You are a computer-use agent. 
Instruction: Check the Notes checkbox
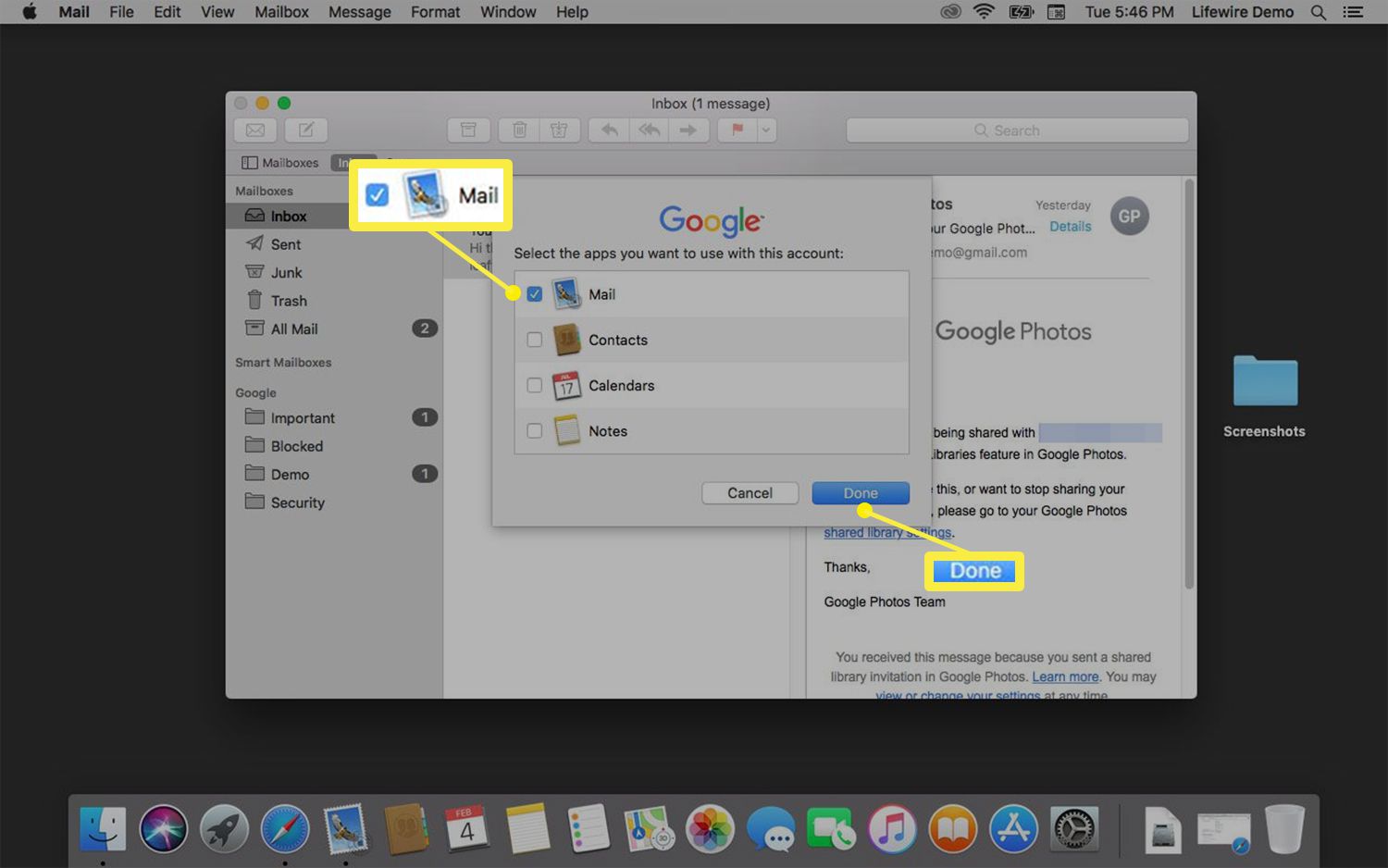[x=535, y=430]
